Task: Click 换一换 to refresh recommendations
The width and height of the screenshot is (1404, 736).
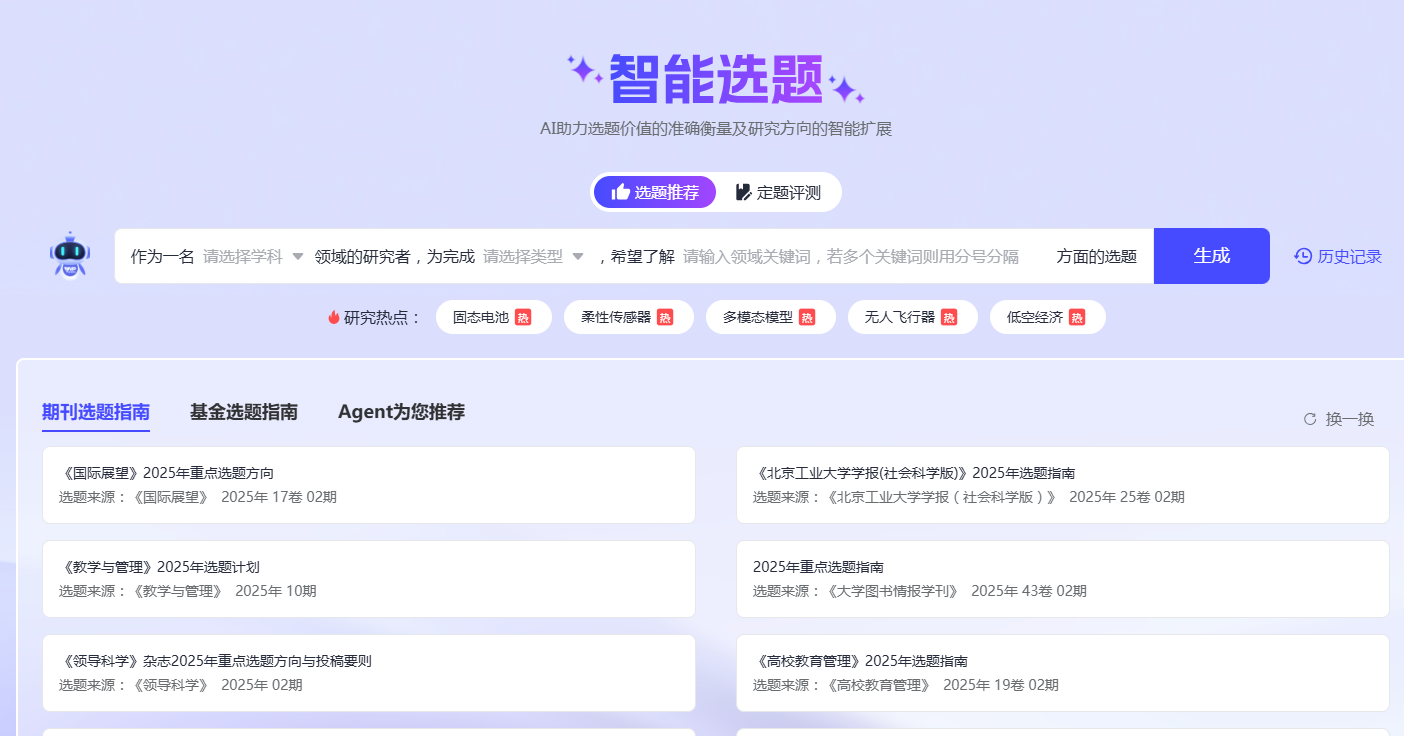Action: (x=1339, y=419)
